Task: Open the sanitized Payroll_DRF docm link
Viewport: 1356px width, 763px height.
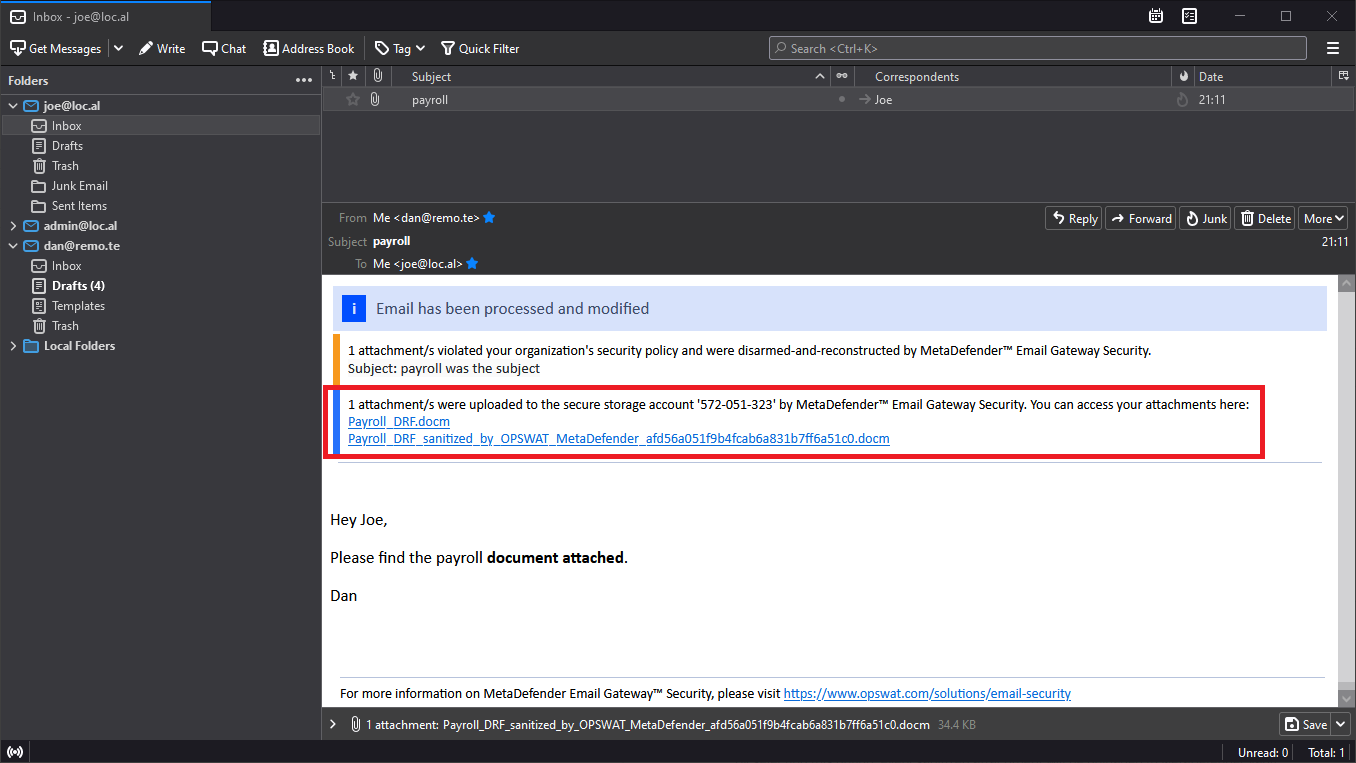Action: pos(619,439)
